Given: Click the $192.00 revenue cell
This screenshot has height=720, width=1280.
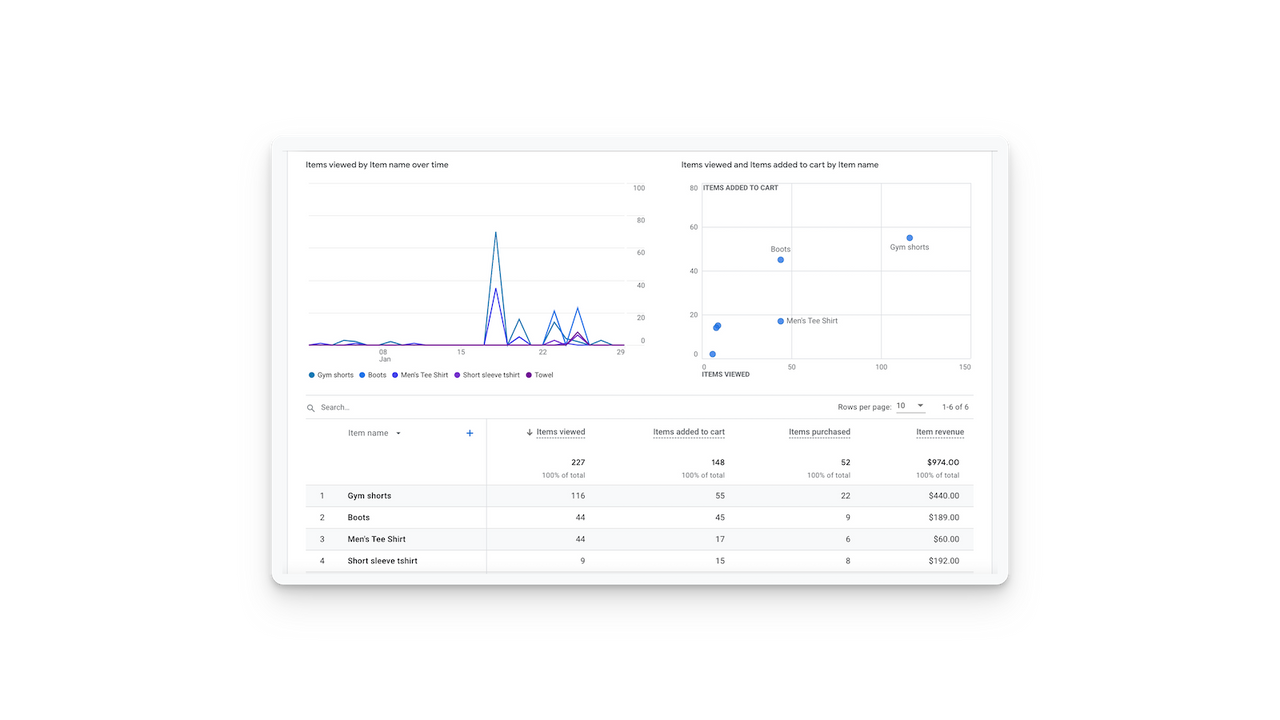Looking at the screenshot, I should (943, 561).
